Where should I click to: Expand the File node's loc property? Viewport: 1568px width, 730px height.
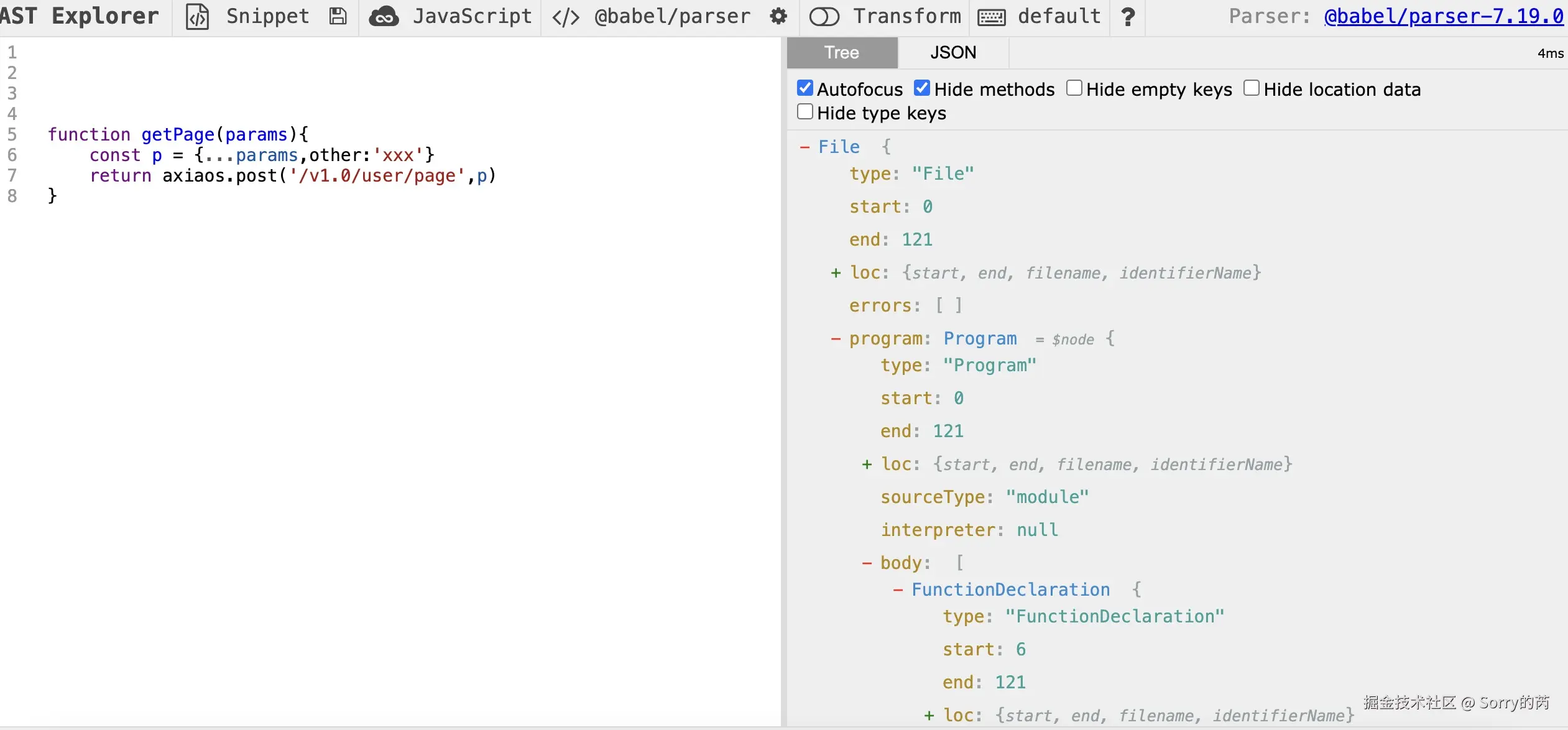pos(836,273)
